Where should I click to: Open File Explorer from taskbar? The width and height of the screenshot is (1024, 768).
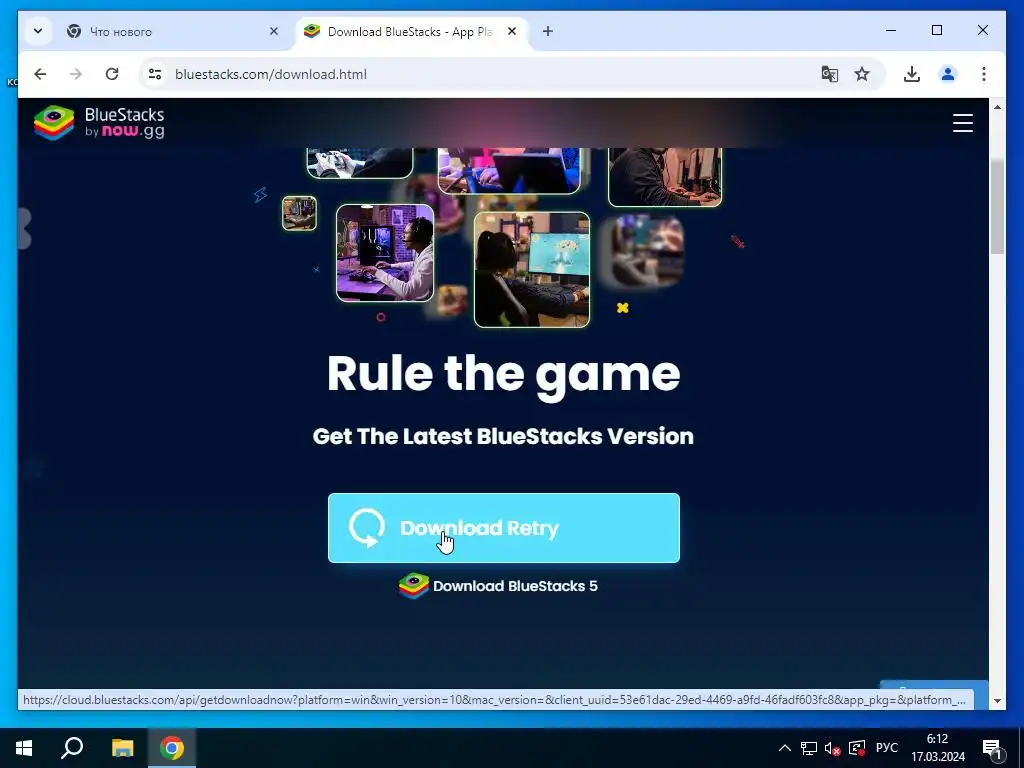tap(122, 748)
